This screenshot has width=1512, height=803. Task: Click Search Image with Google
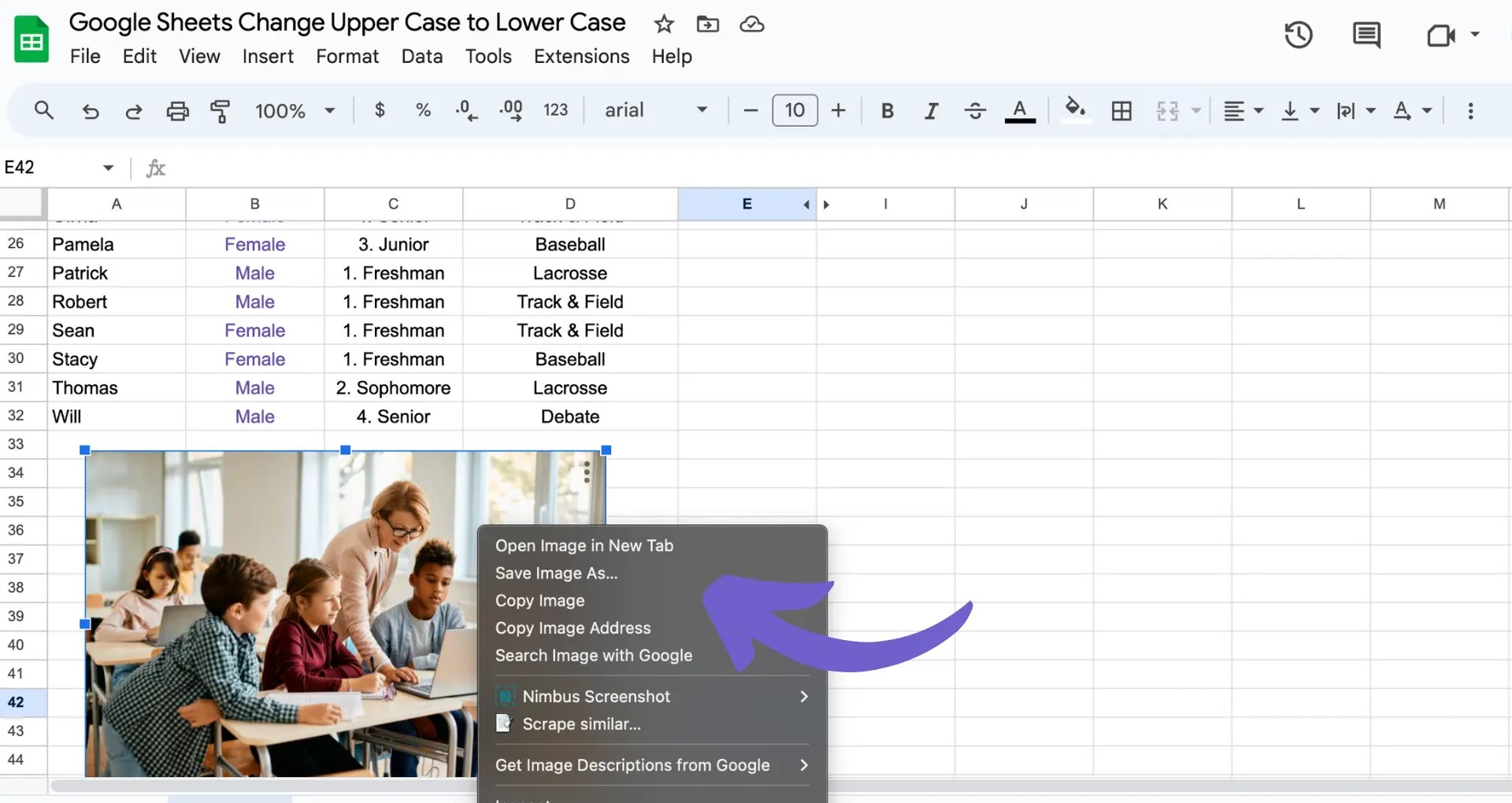point(594,655)
